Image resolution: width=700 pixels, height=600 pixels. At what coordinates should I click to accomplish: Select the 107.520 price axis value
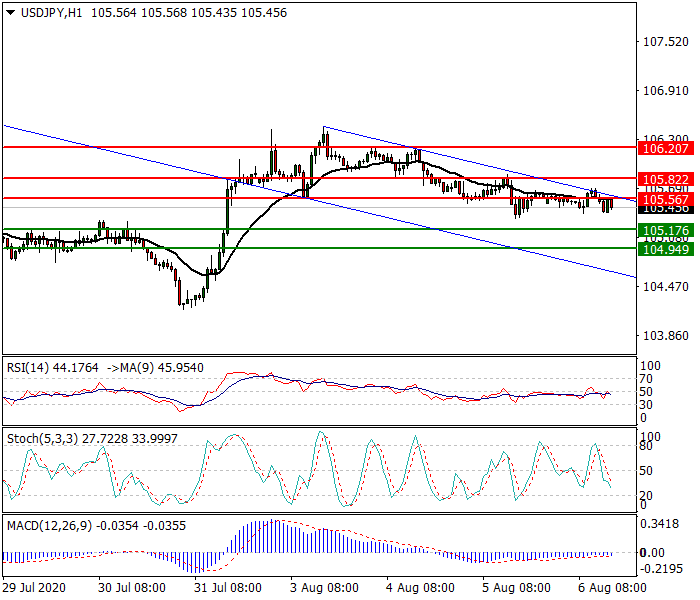coord(666,42)
